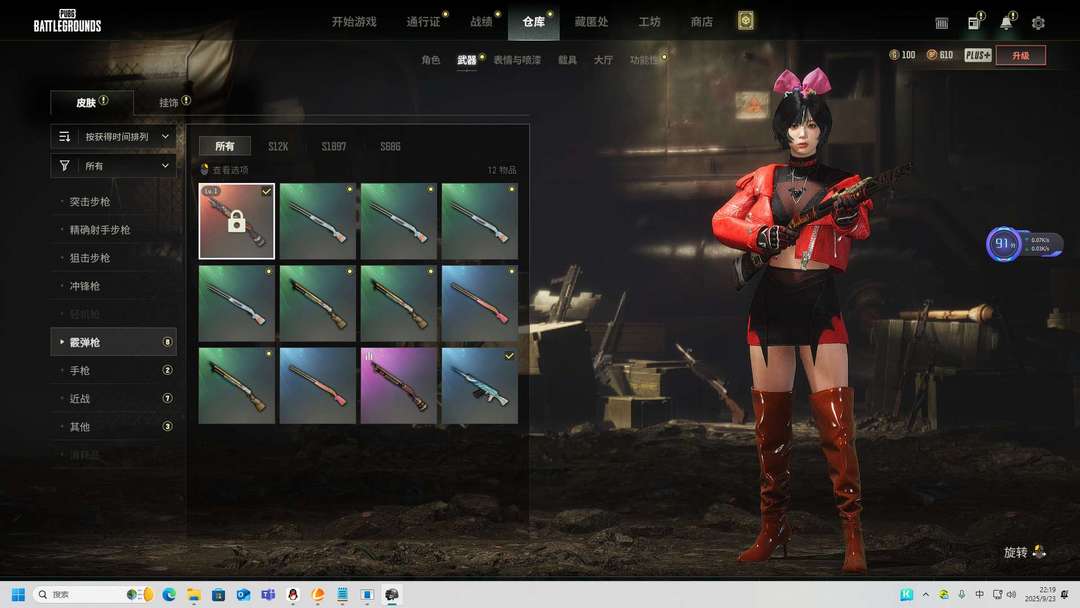Open Microsoft Teams from the taskbar
The height and width of the screenshot is (608, 1080).
pyautogui.click(x=268, y=594)
